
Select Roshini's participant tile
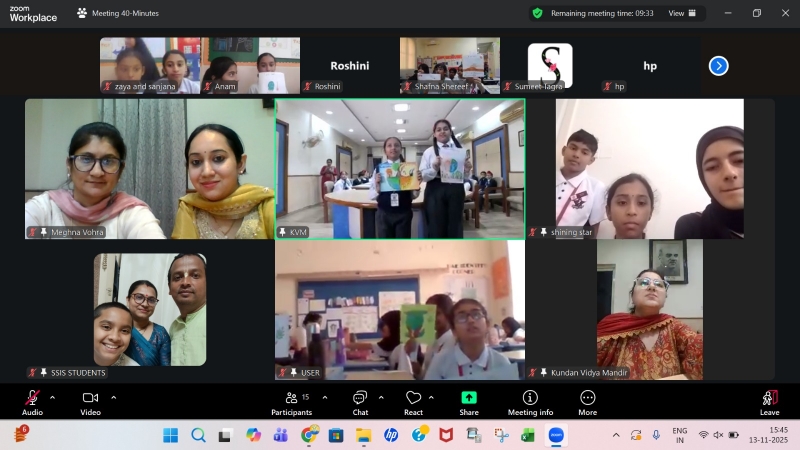[349, 65]
